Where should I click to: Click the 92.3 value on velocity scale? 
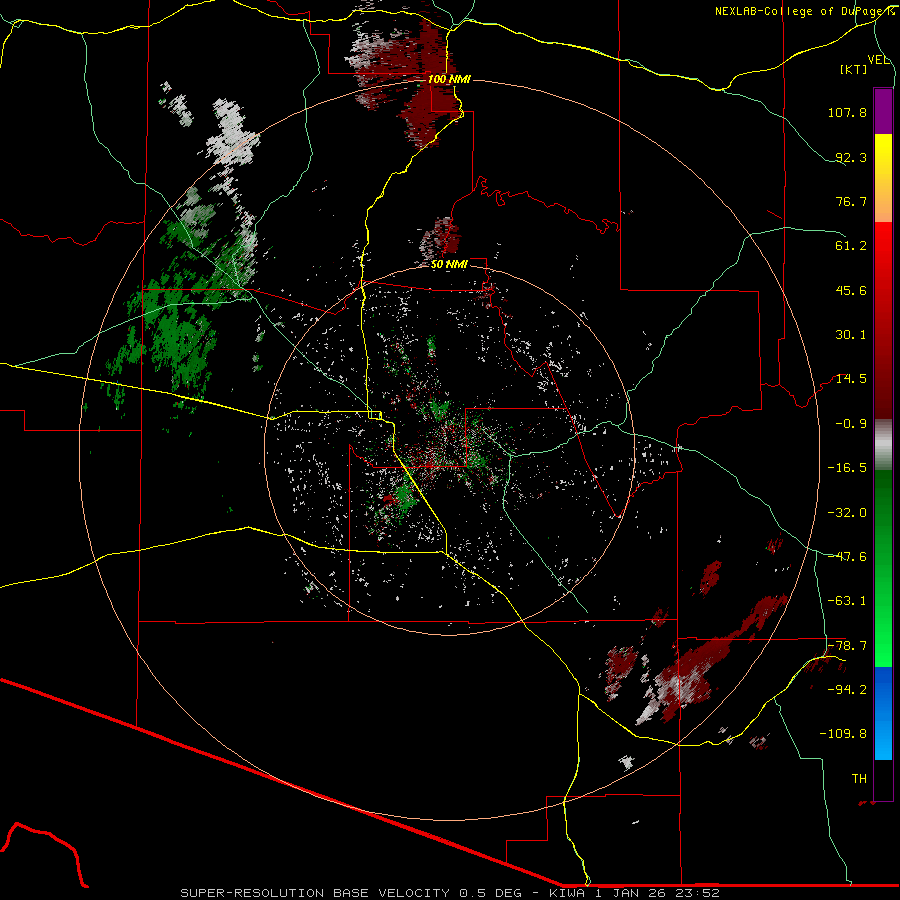click(x=851, y=157)
